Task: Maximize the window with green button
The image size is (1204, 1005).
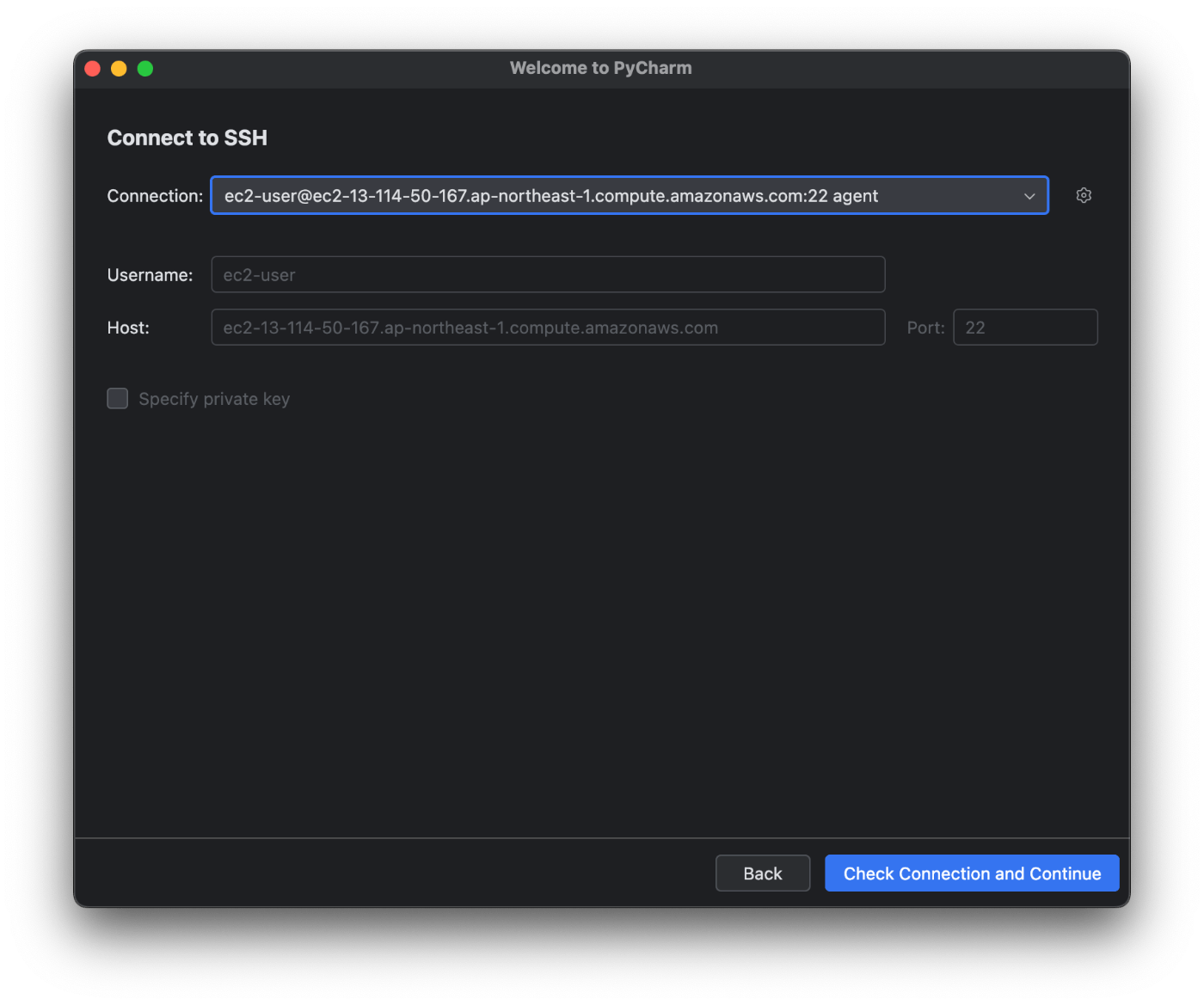Action: 145,69
